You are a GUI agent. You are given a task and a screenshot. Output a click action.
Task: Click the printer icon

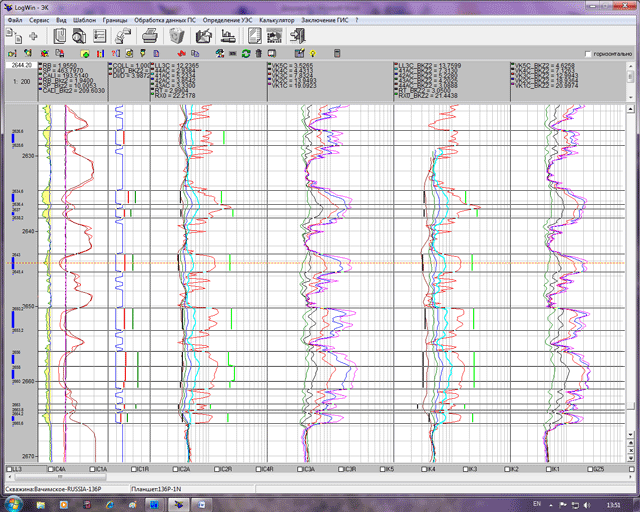pos(150,36)
